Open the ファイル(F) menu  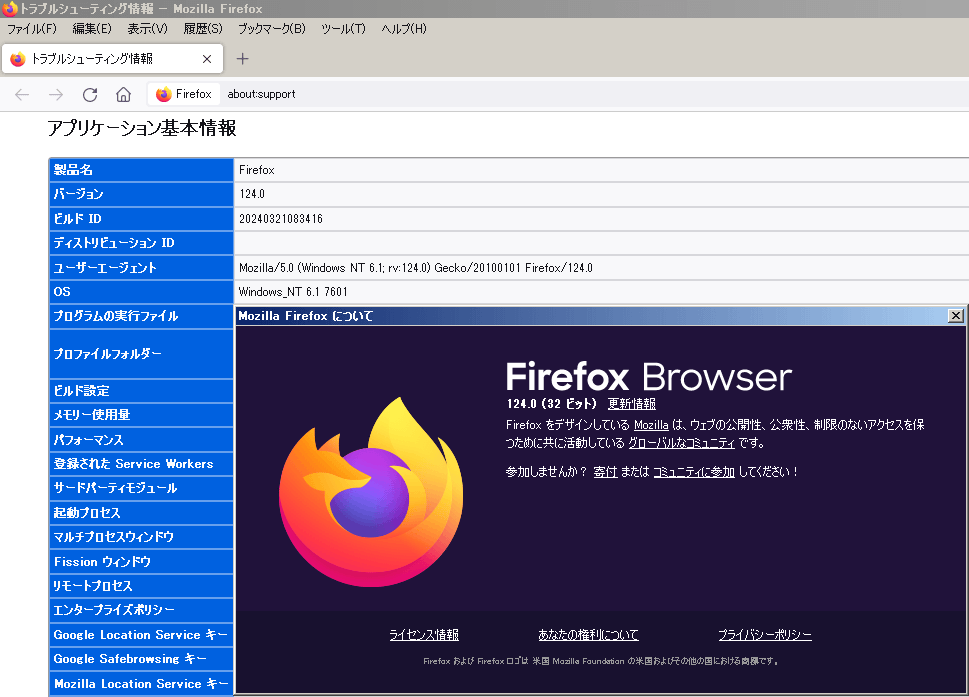click(32, 29)
